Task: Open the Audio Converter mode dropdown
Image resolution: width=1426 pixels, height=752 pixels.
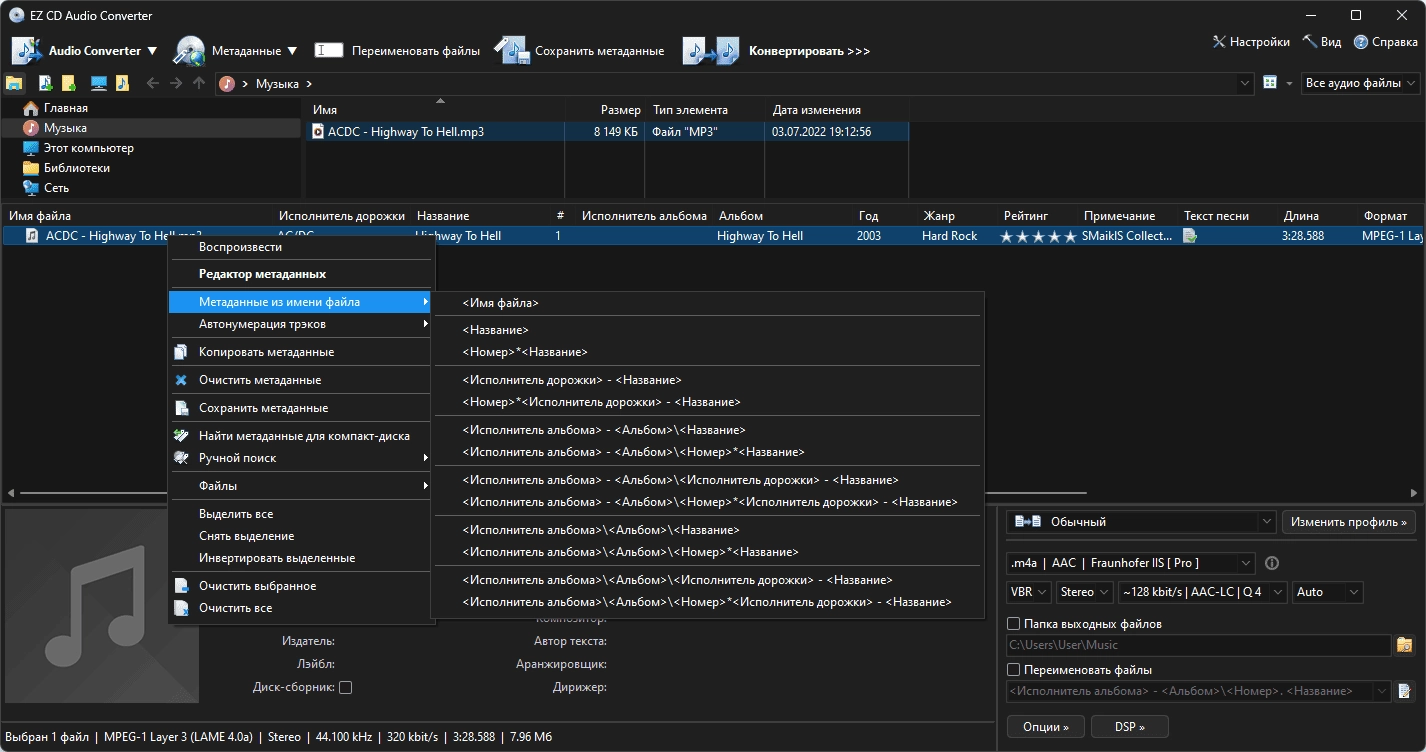Action: [103, 51]
